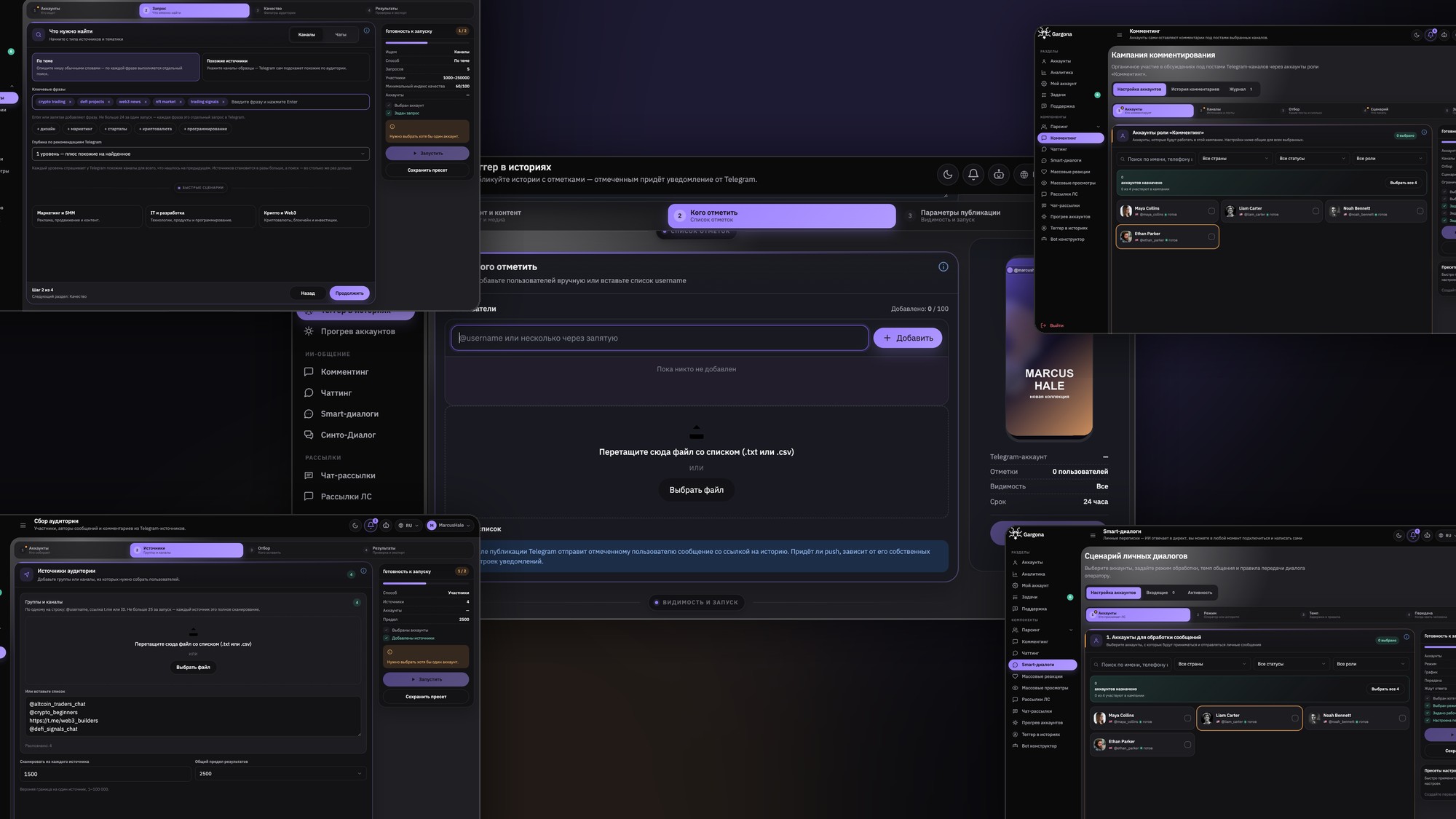
Task: Open the bell notifications in Теггер в историях header
Action: [x=973, y=175]
